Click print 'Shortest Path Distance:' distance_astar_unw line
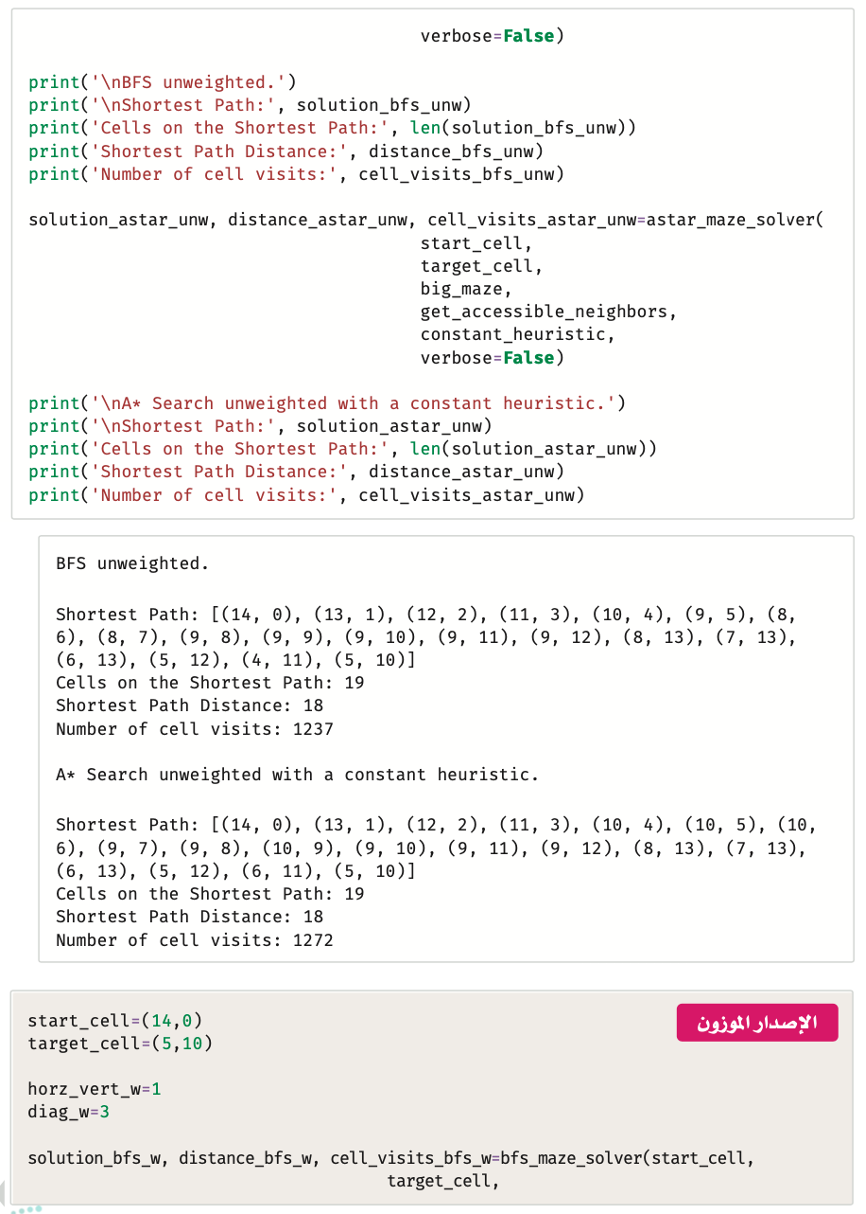This screenshot has width=866, height=1214. pyautogui.click(x=296, y=471)
